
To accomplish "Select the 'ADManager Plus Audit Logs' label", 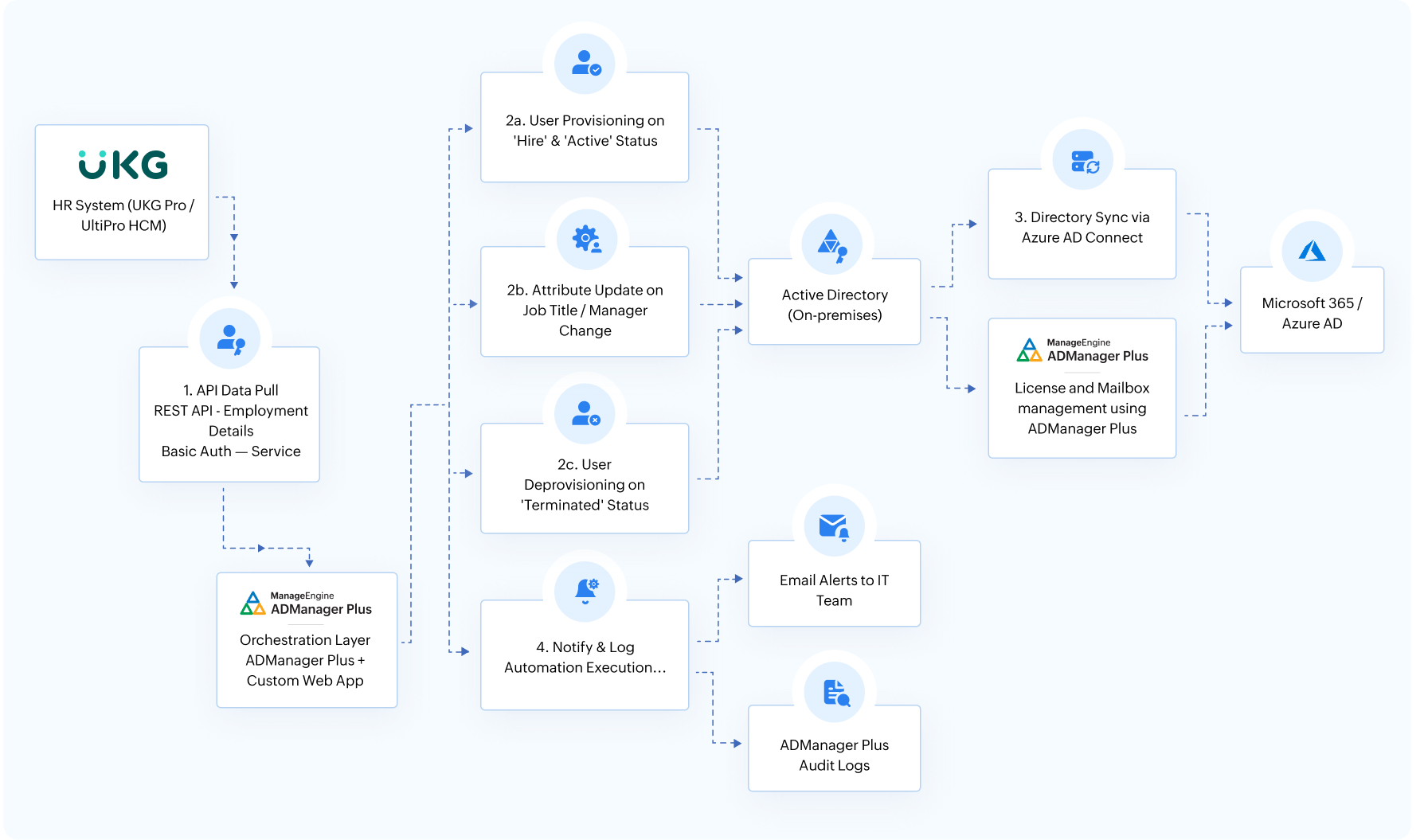I will [835, 756].
